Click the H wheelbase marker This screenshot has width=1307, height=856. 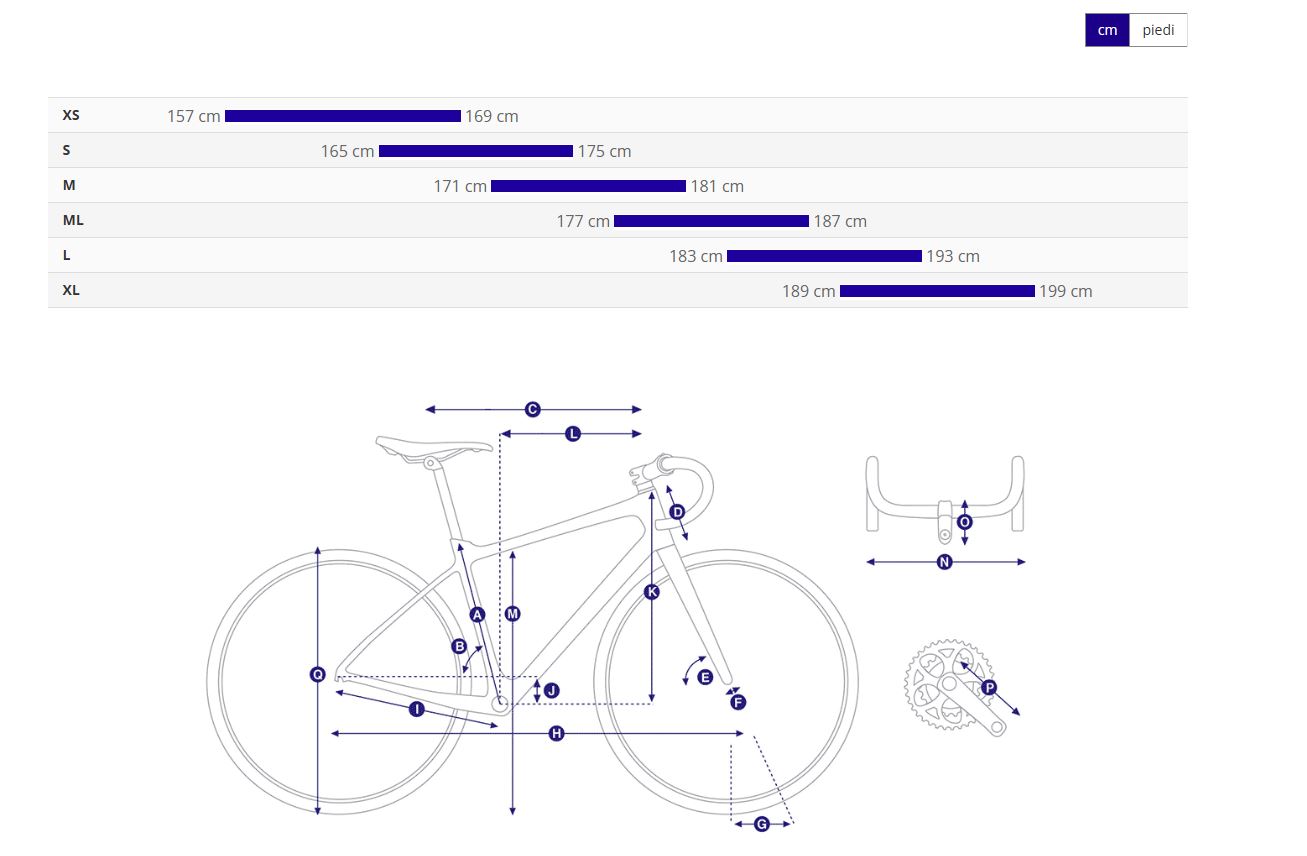click(x=557, y=734)
